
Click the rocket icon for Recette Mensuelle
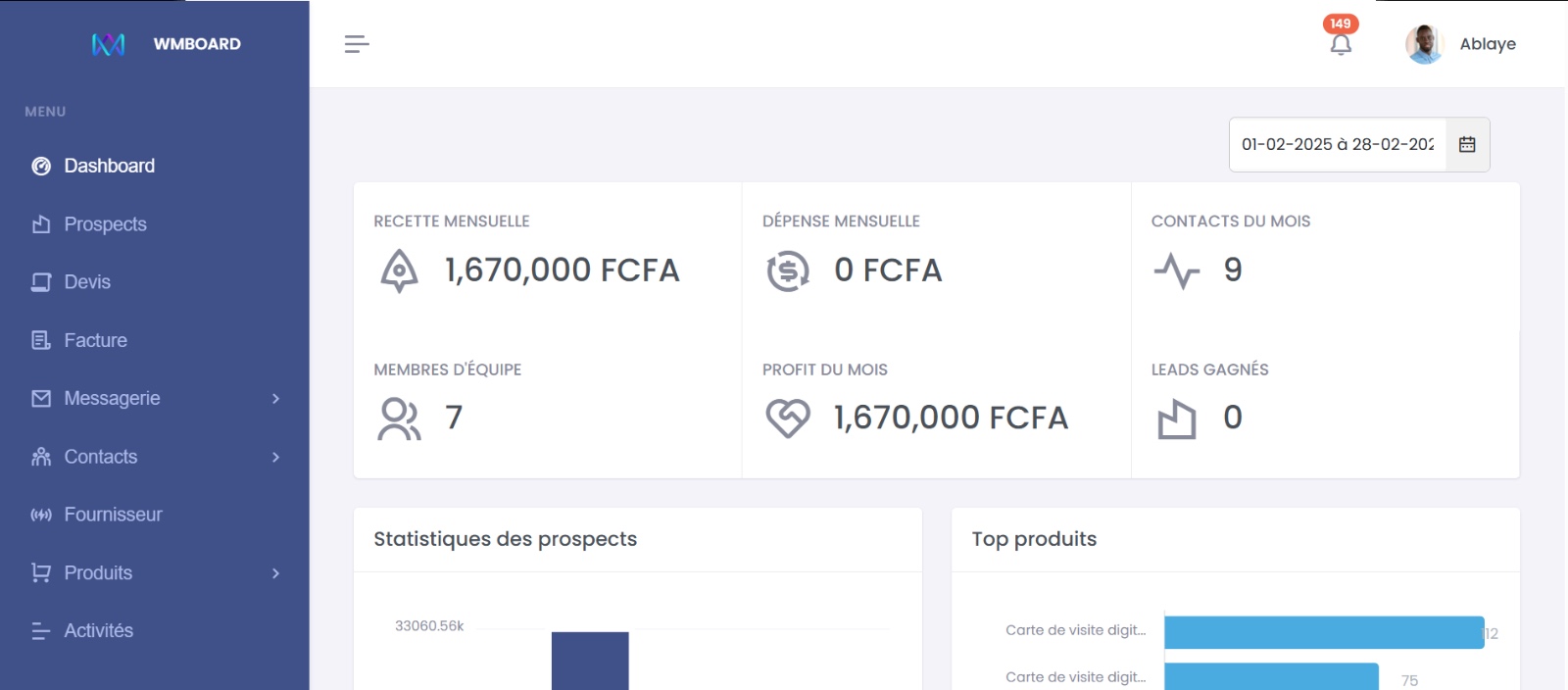(x=399, y=271)
